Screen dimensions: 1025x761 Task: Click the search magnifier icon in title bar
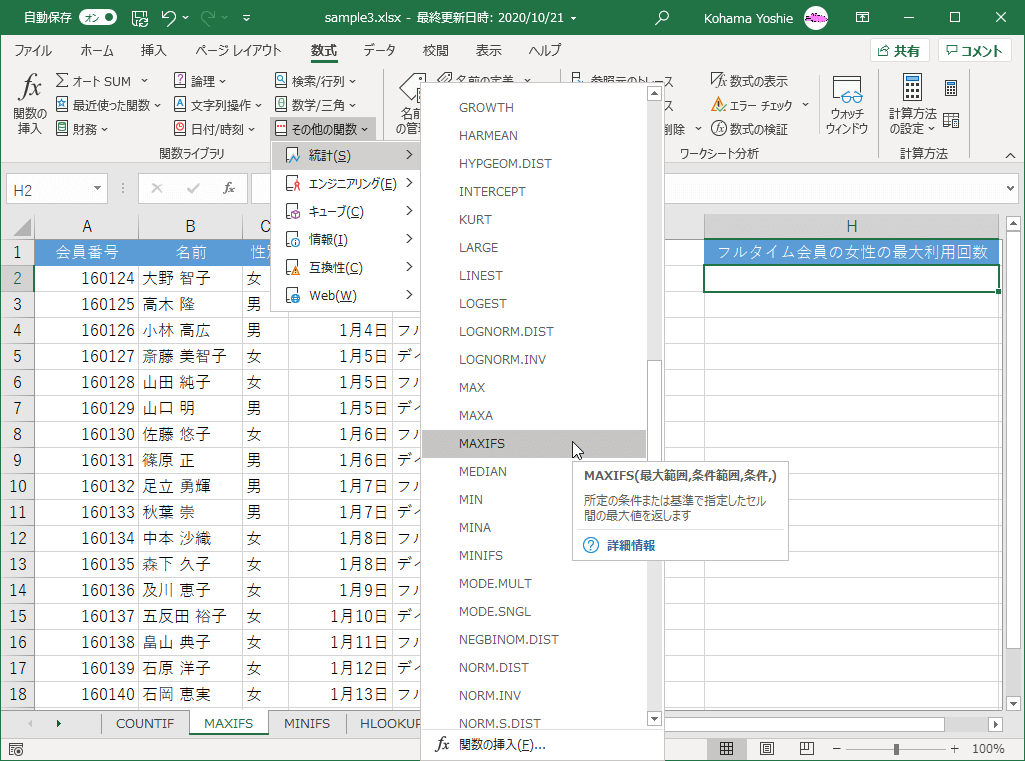click(661, 17)
